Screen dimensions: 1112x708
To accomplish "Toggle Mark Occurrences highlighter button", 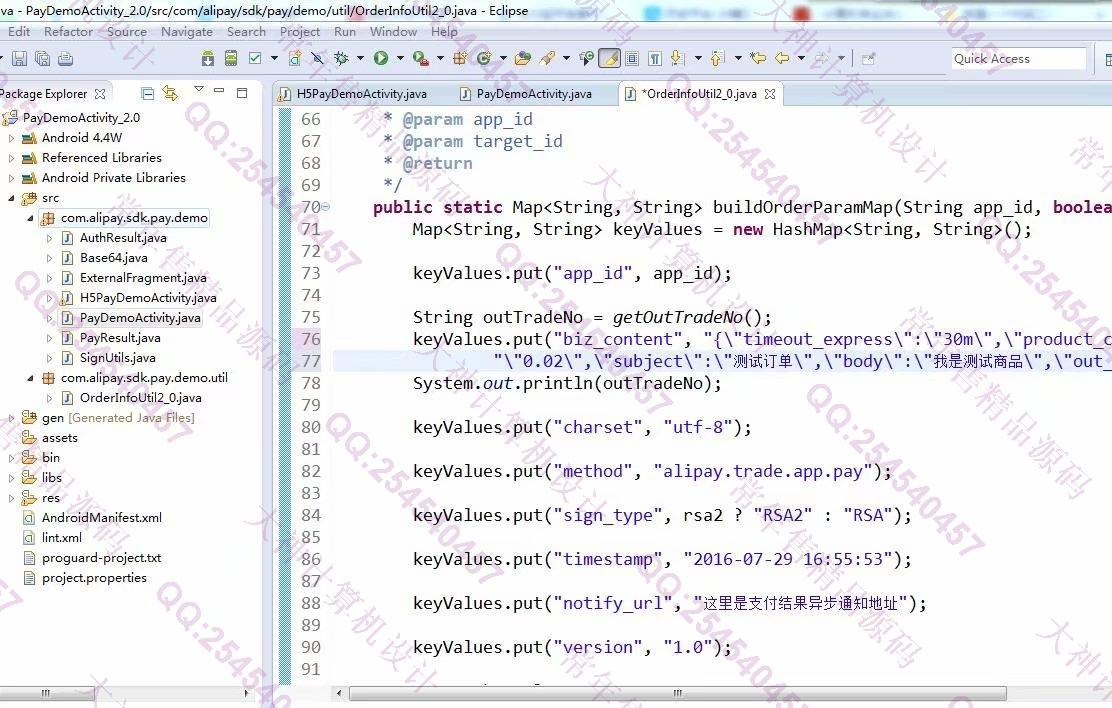I will pyautogui.click(x=609, y=59).
